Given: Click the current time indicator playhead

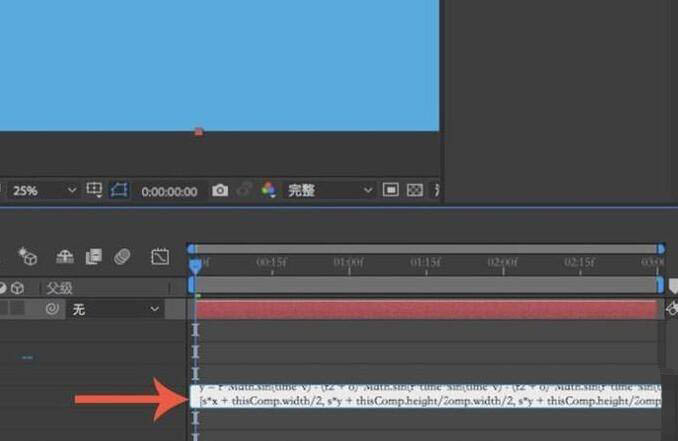Looking at the screenshot, I should 195,265.
